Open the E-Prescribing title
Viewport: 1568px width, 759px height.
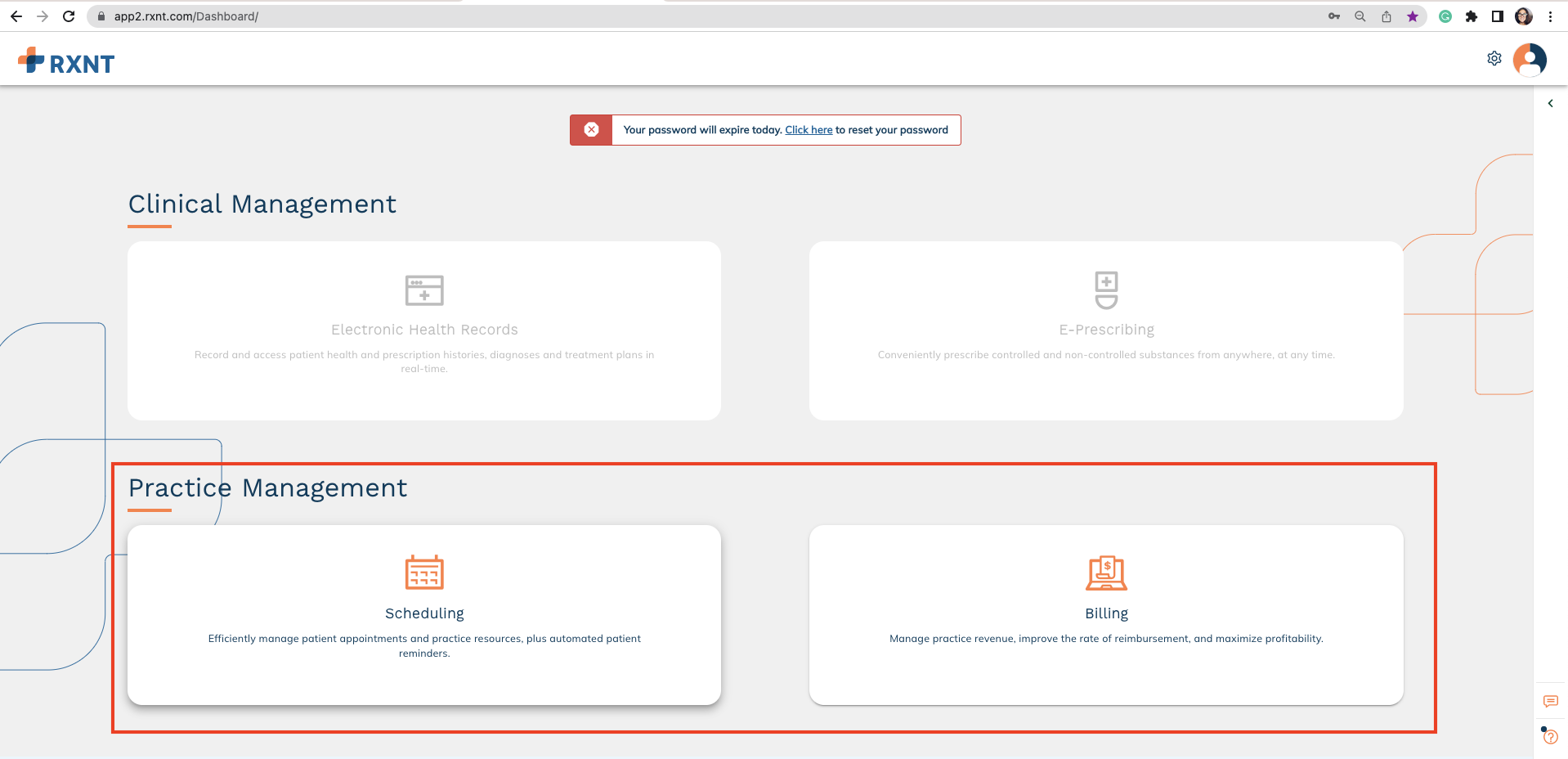pyautogui.click(x=1106, y=330)
